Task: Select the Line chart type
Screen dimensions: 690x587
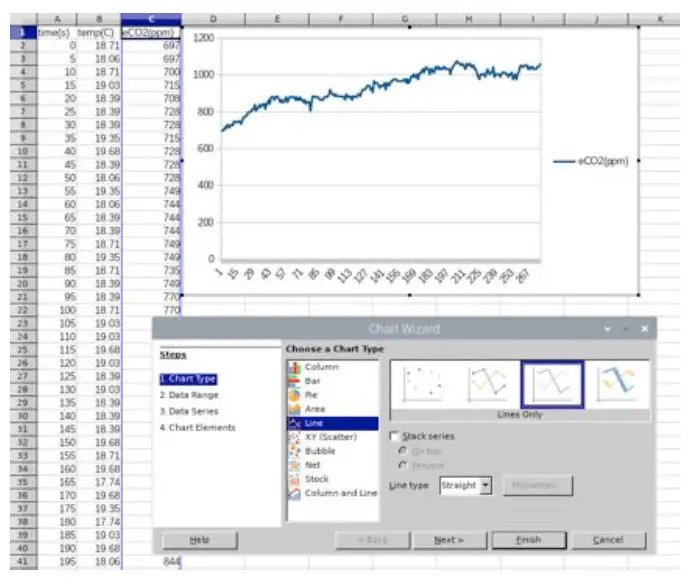Action: [x=333, y=423]
